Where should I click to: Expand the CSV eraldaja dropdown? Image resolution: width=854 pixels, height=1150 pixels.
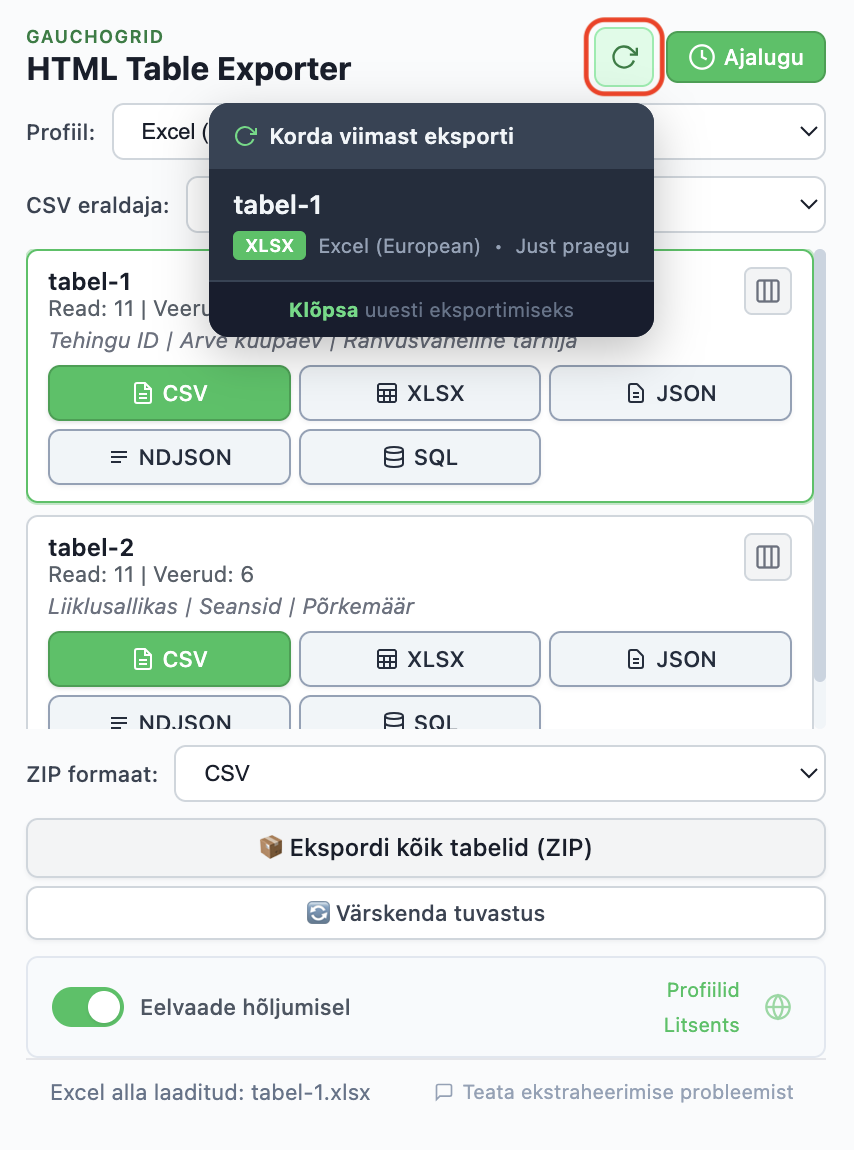(x=740, y=204)
